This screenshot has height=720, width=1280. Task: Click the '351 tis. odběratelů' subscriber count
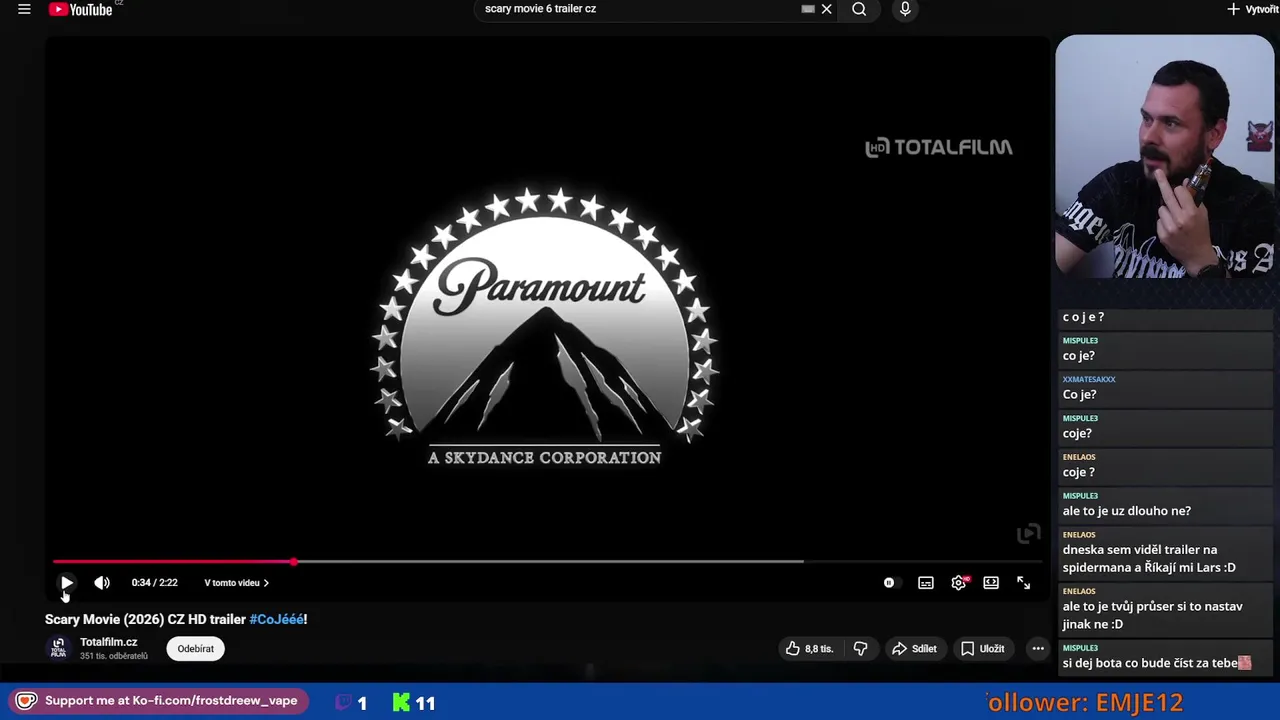coord(114,656)
